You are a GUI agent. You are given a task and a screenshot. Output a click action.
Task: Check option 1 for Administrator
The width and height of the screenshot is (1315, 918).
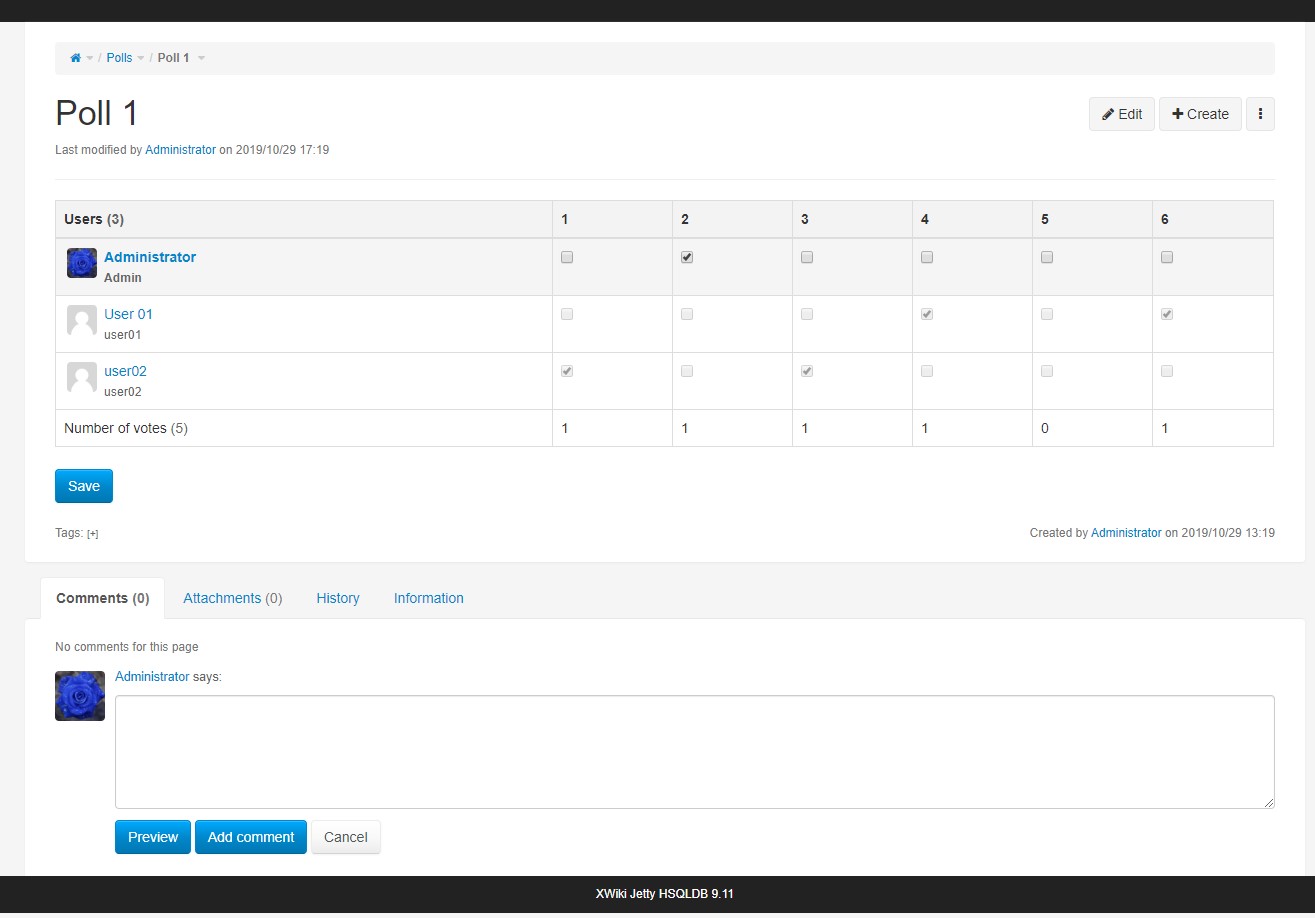567,257
